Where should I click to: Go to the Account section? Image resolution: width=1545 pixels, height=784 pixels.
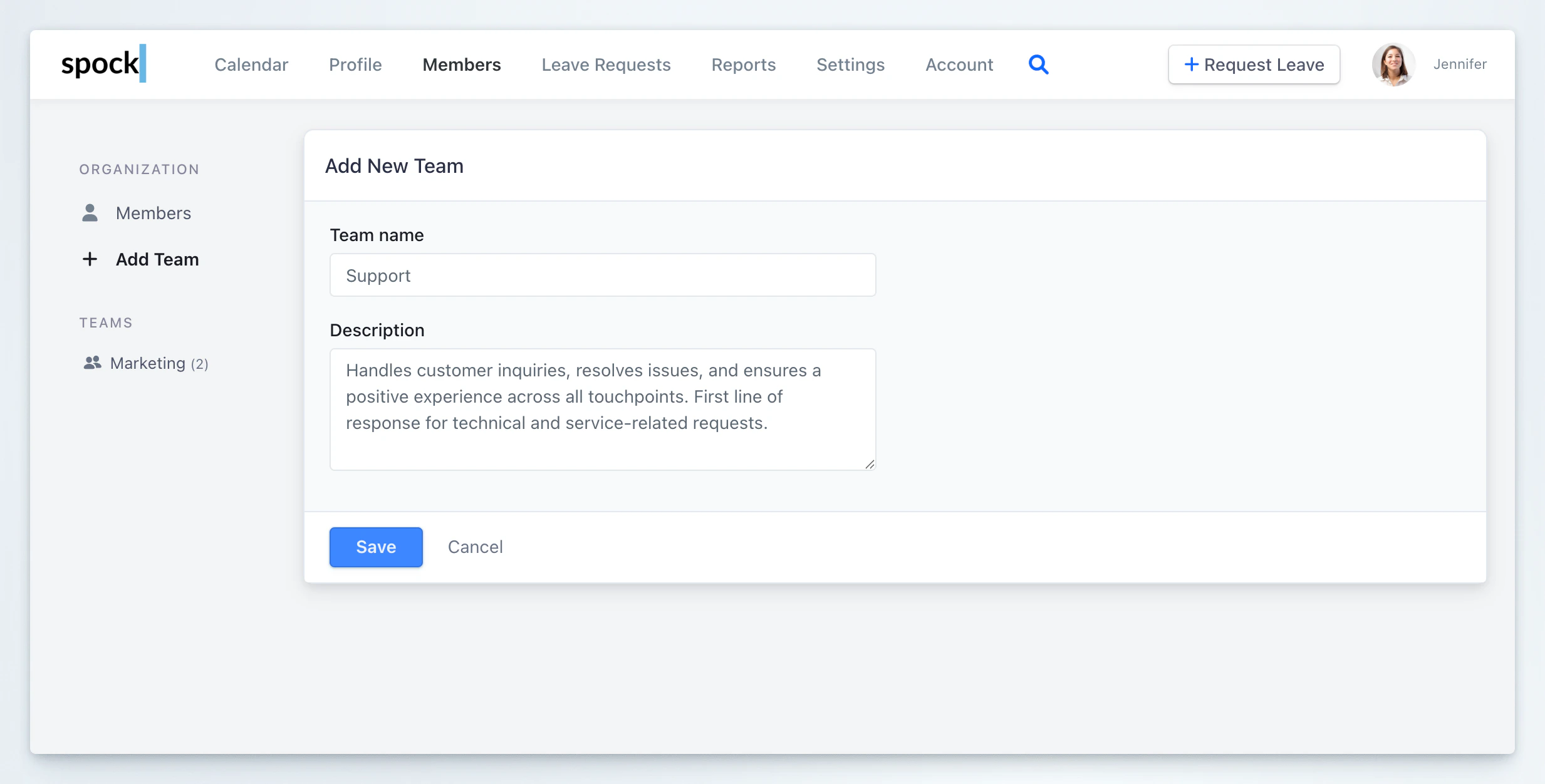point(959,64)
